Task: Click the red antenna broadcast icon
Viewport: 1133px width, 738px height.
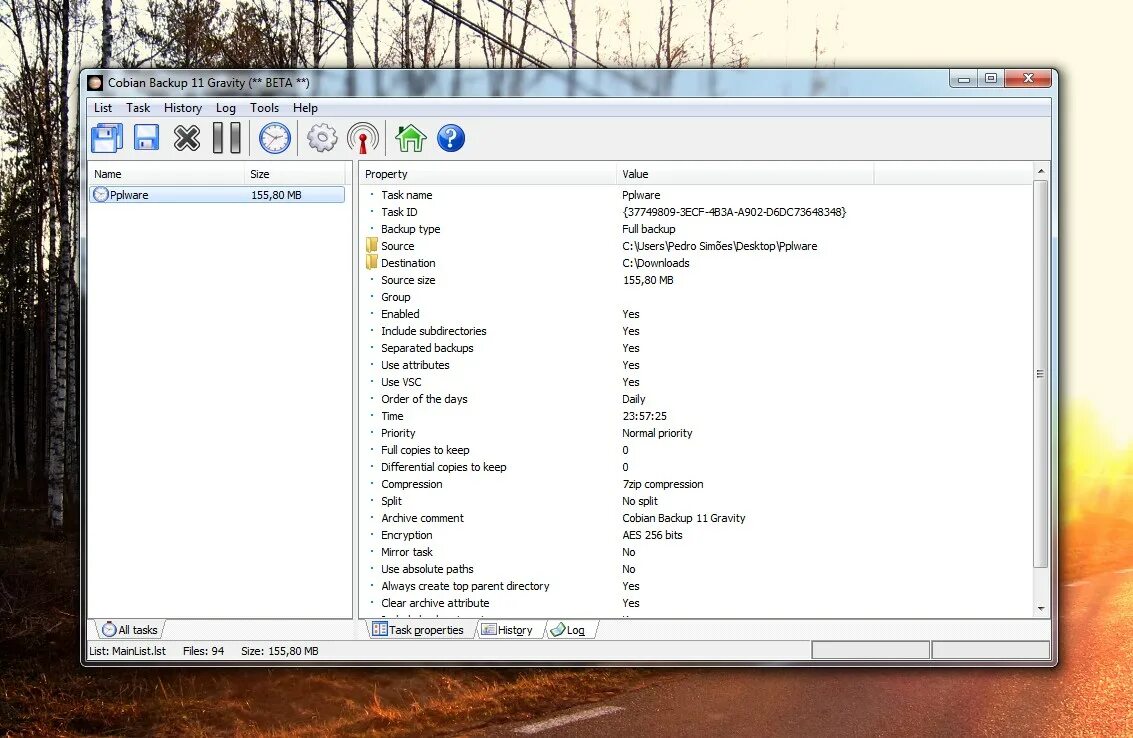Action: pyautogui.click(x=363, y=138)
